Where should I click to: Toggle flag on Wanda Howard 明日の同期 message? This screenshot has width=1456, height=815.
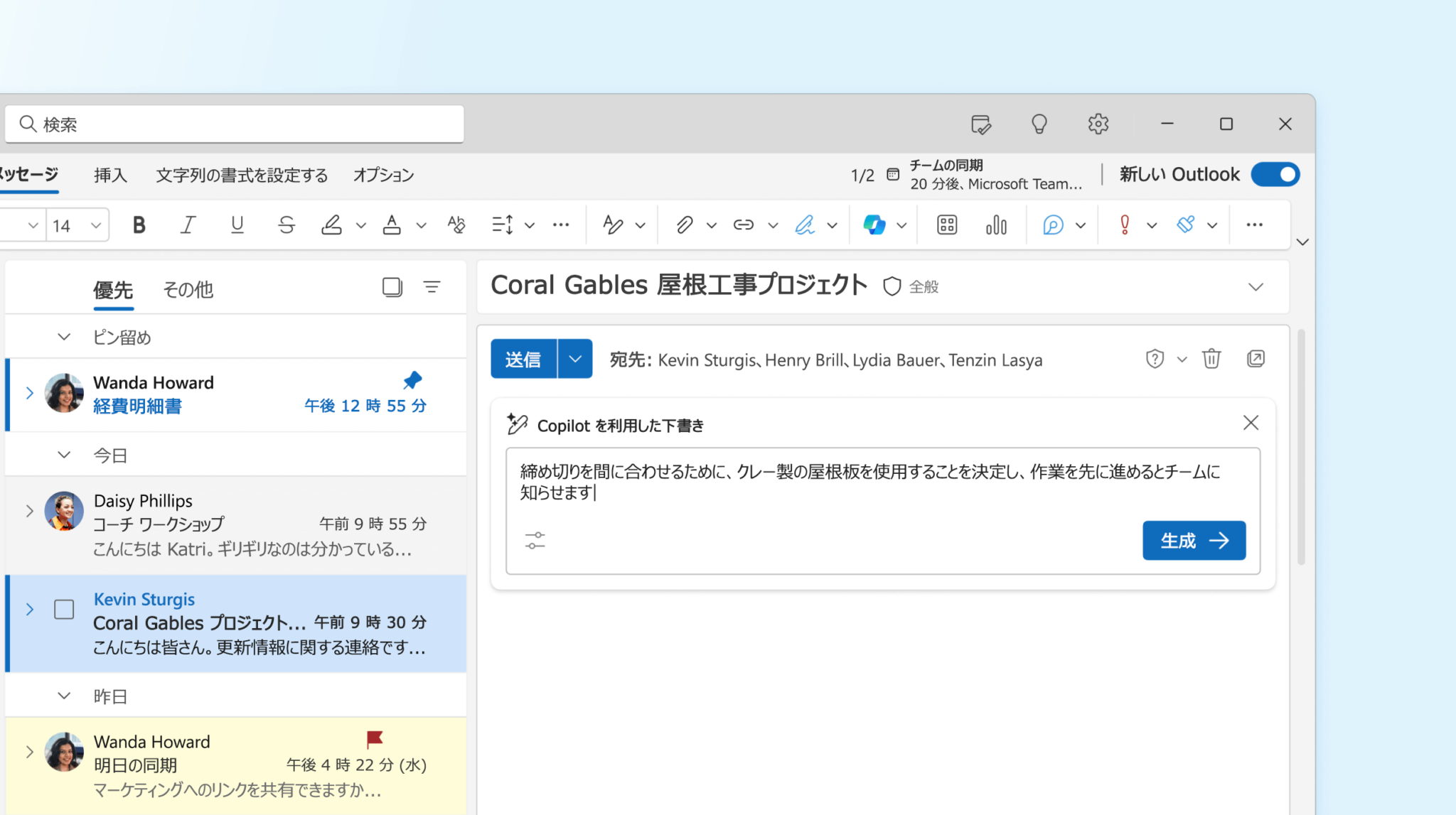tap(374, 740)
